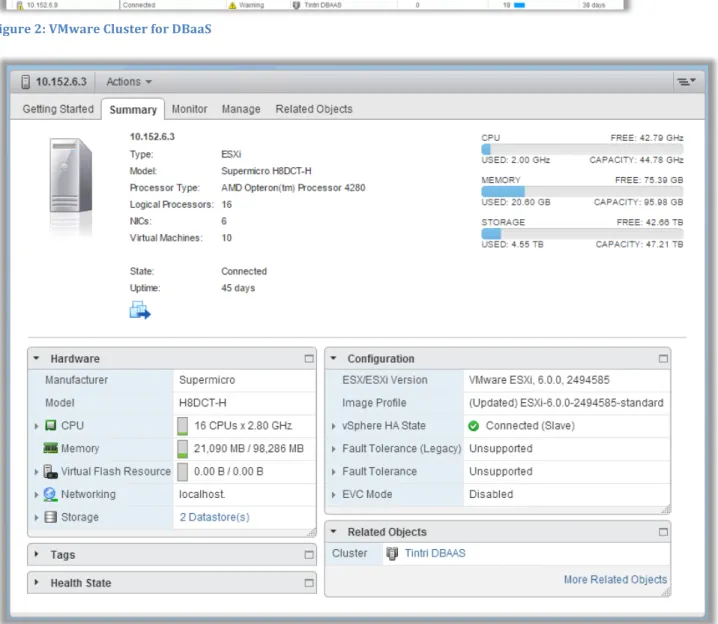Click the host icon next to 10.152.6.3 title
Image resolution: width=718 pixels, height=624 pixels.
26,82
